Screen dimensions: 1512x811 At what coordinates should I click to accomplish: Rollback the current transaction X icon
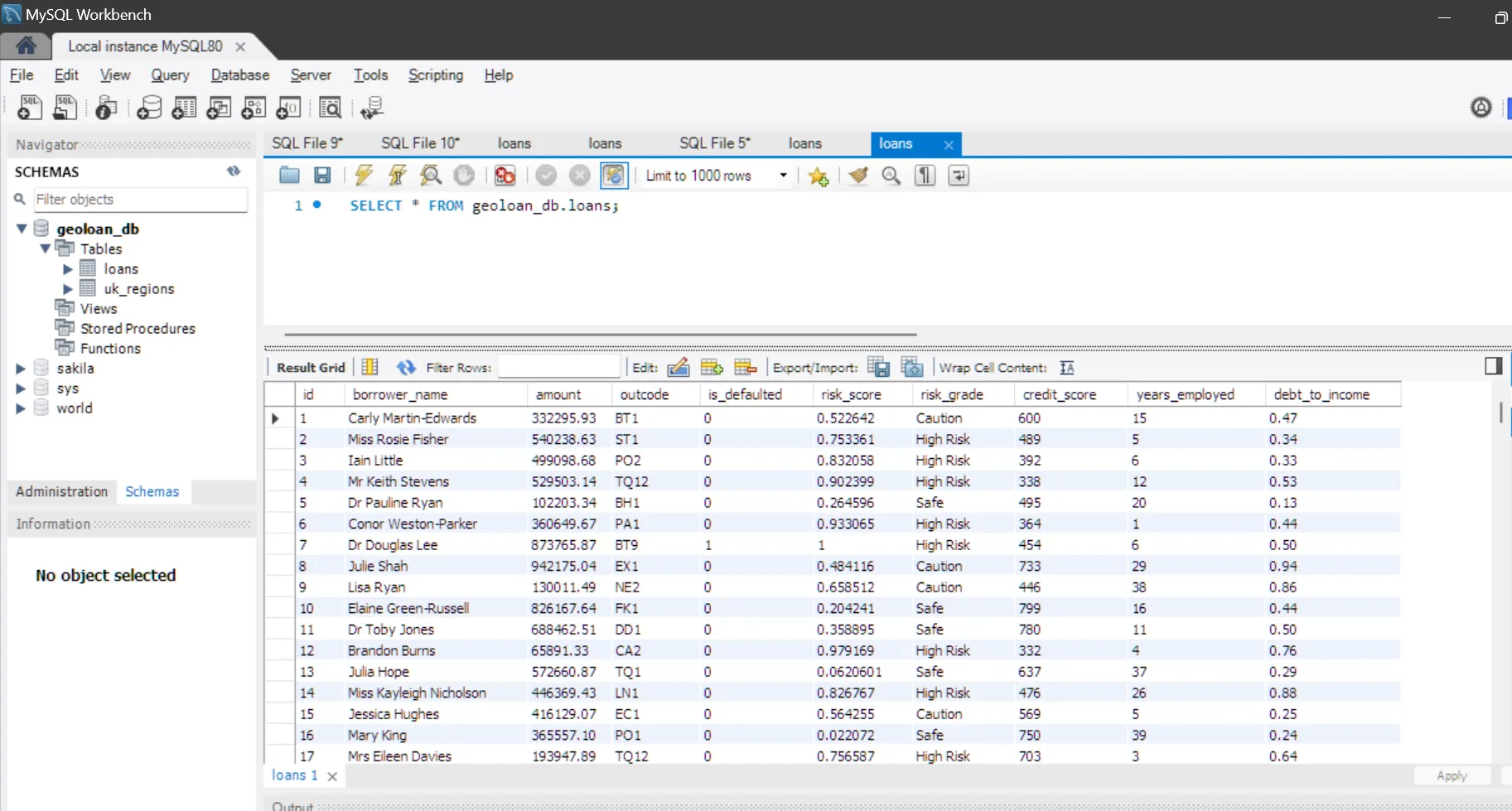[x=580, y=175]
